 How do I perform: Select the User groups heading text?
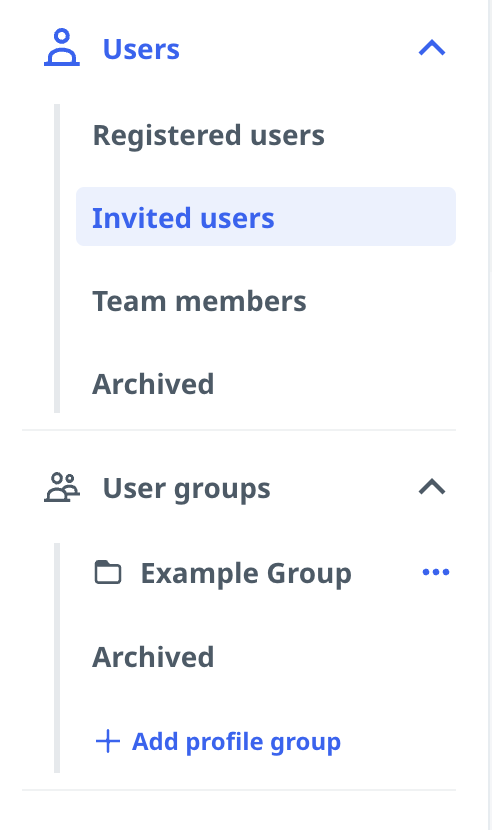point(186,489)
